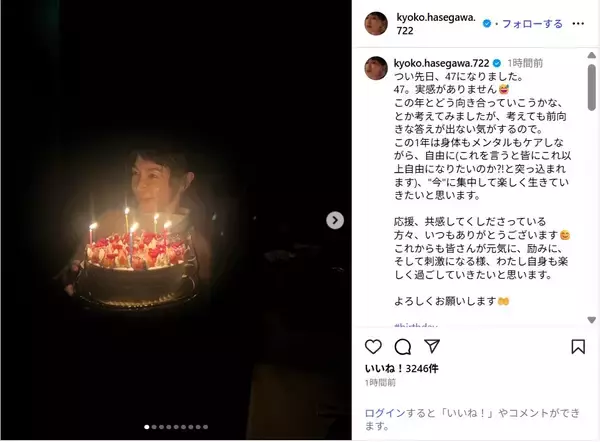Go to the next photo with the arrow
Screen dimensions: 600x442
[336, 220]
